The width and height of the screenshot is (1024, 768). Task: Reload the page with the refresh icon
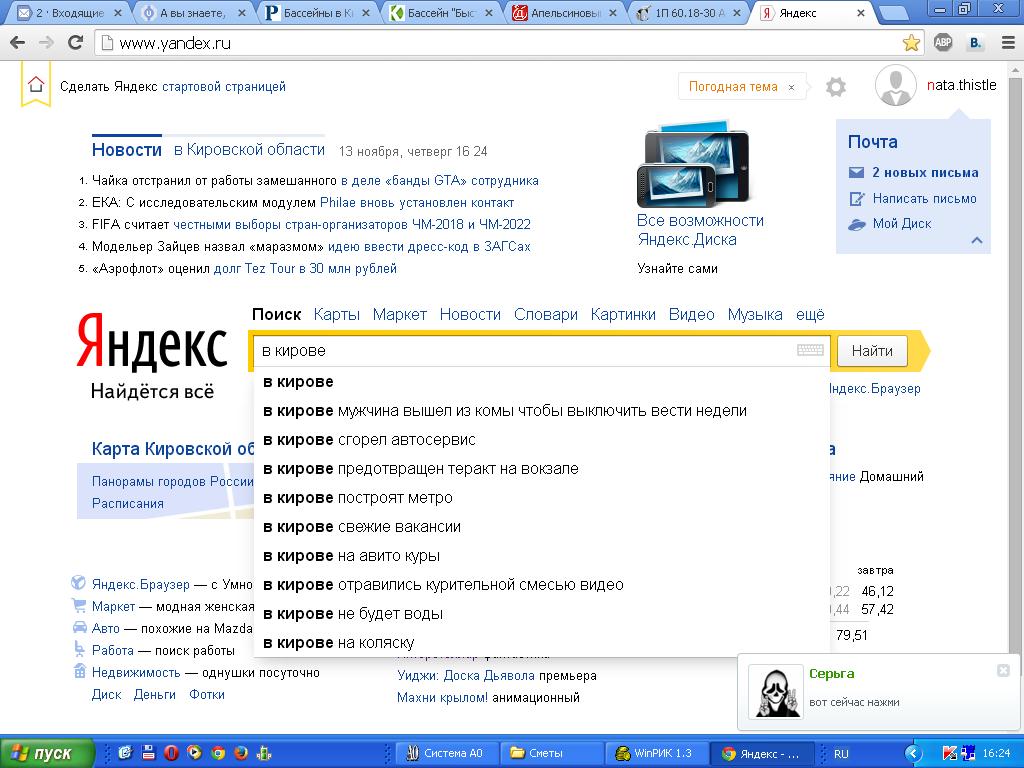pyautogui.click(x=75, y=42)
